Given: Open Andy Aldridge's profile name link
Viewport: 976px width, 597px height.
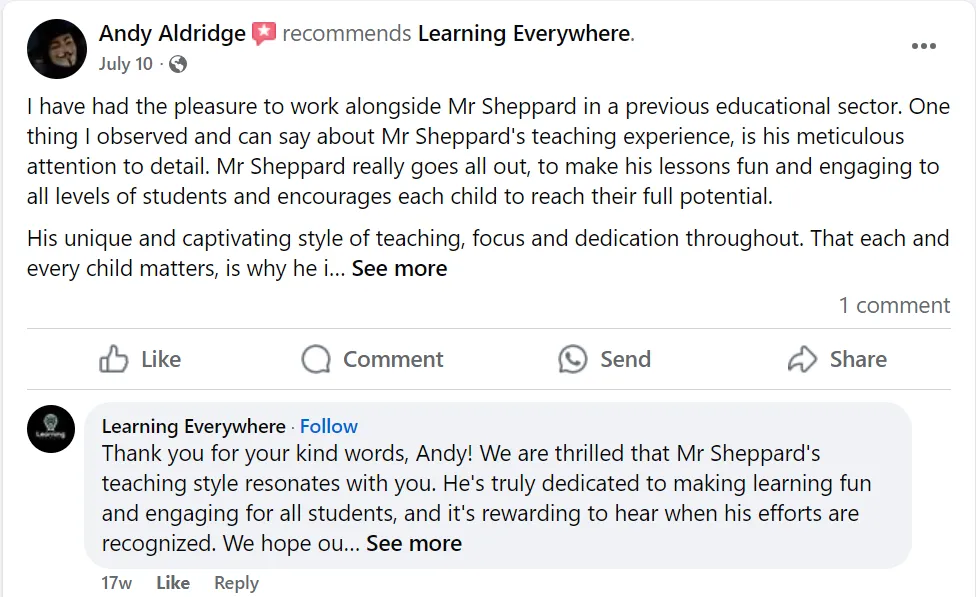Looking at the screenshot, I should click(x=172, y=34).
